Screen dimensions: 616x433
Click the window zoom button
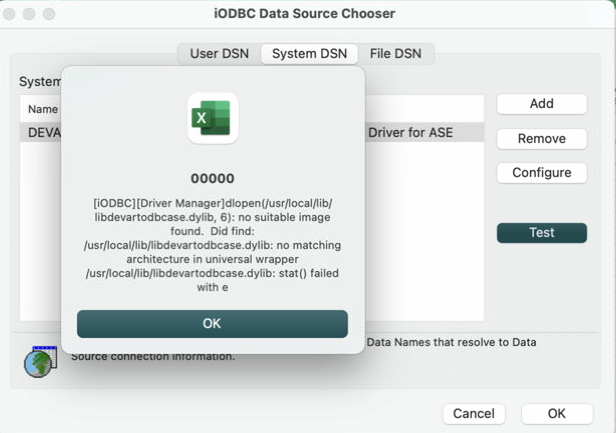tap(49, 14)
